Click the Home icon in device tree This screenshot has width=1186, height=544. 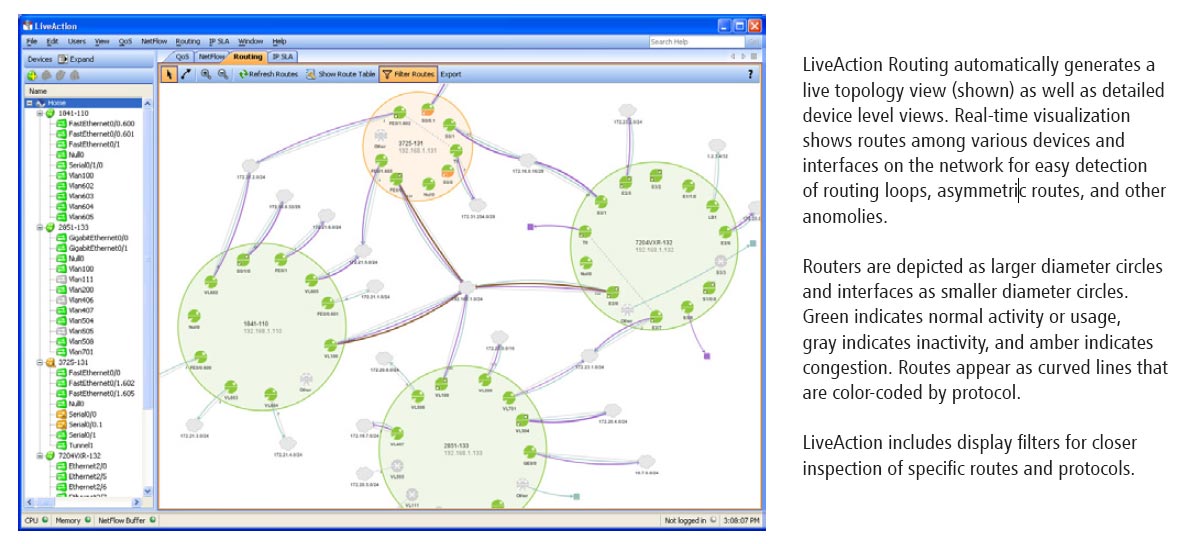click(41, 103)
